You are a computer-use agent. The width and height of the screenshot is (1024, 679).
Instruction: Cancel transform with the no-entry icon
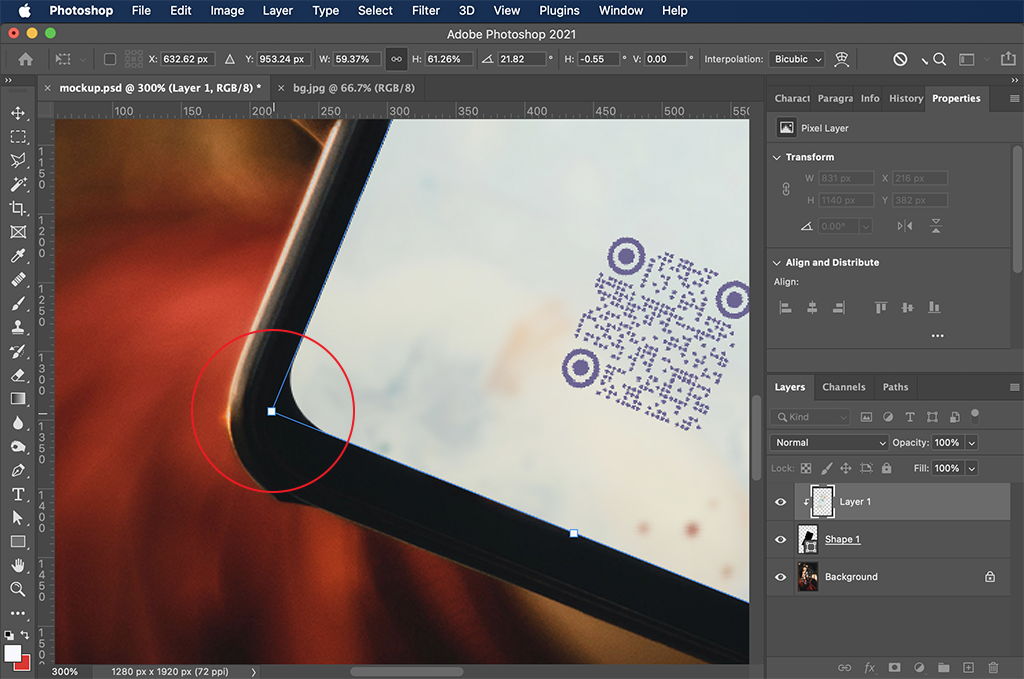pos(900,59)
